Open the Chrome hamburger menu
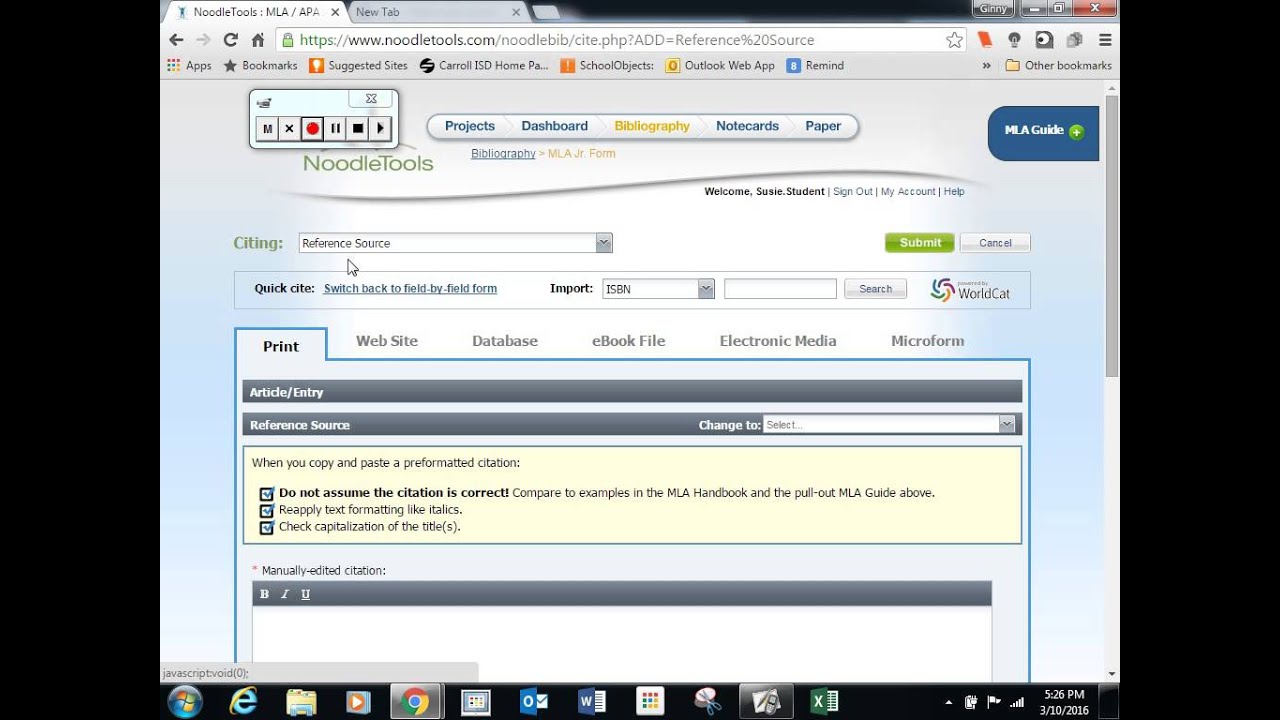Viewport: 1280px width, 720px height. pyautogui.click(x=1105, y=40)
